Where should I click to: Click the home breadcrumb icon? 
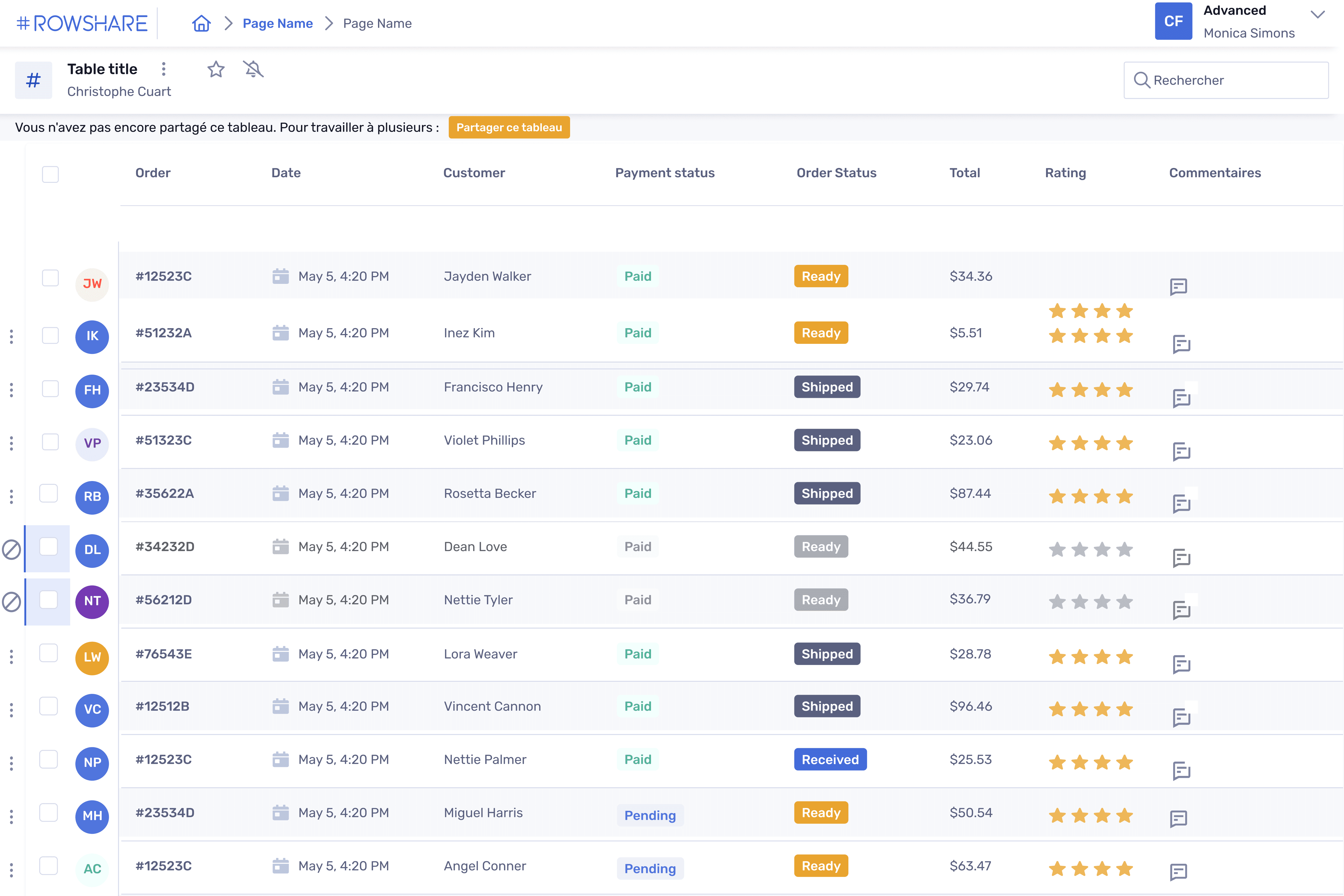tap(201, 24)
